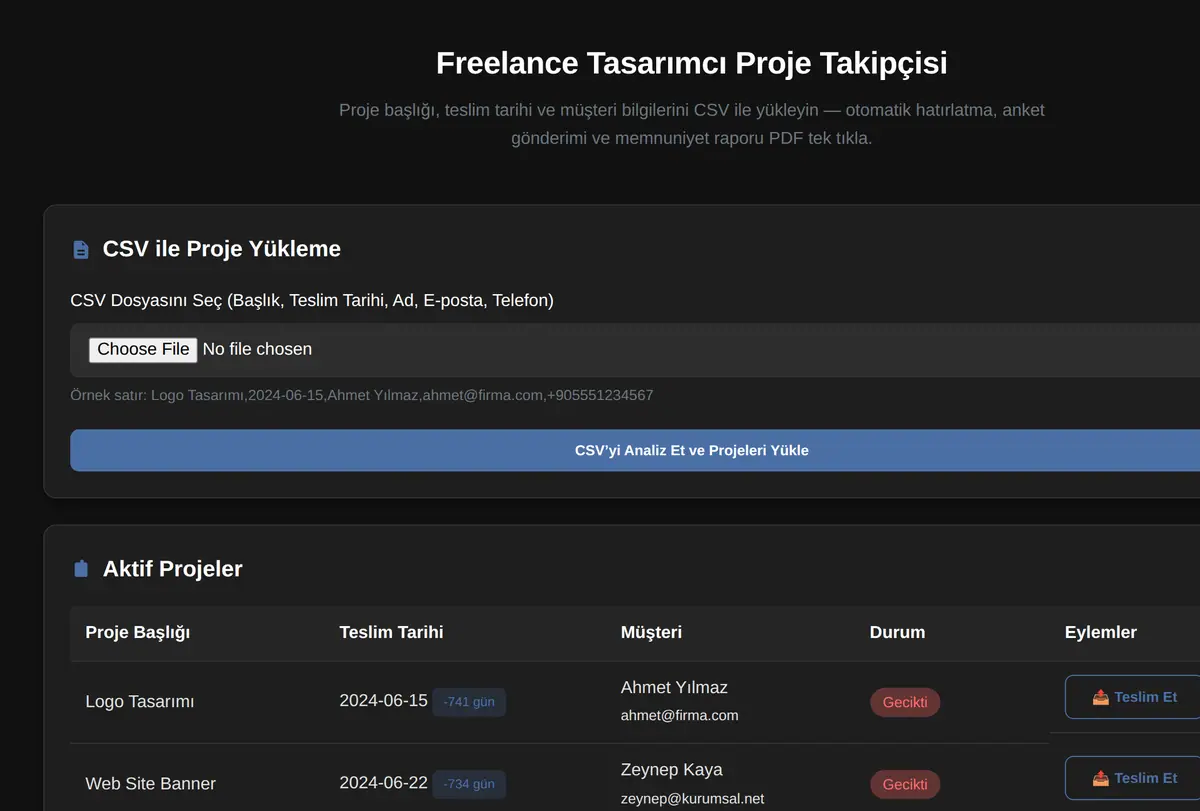The image size is (1200, 811).
Task: Click the Logo Tasarımı project title cell
Action: pos(140,702)
